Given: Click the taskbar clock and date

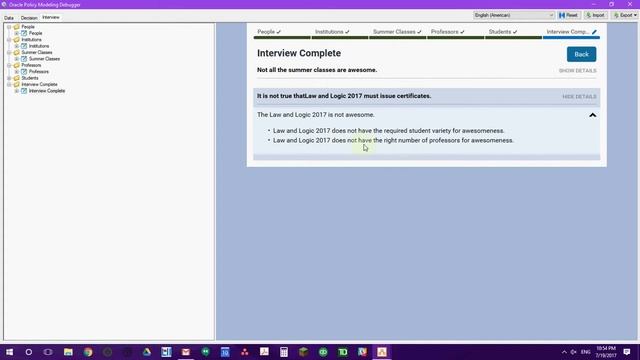Looking at the screenshot, I should point(606,352).
